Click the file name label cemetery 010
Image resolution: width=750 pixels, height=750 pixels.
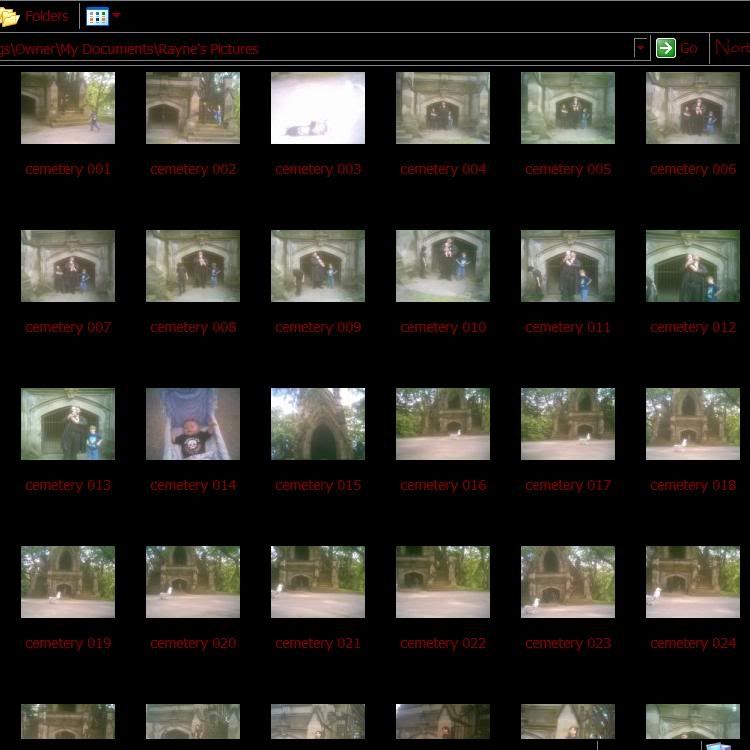443,328
